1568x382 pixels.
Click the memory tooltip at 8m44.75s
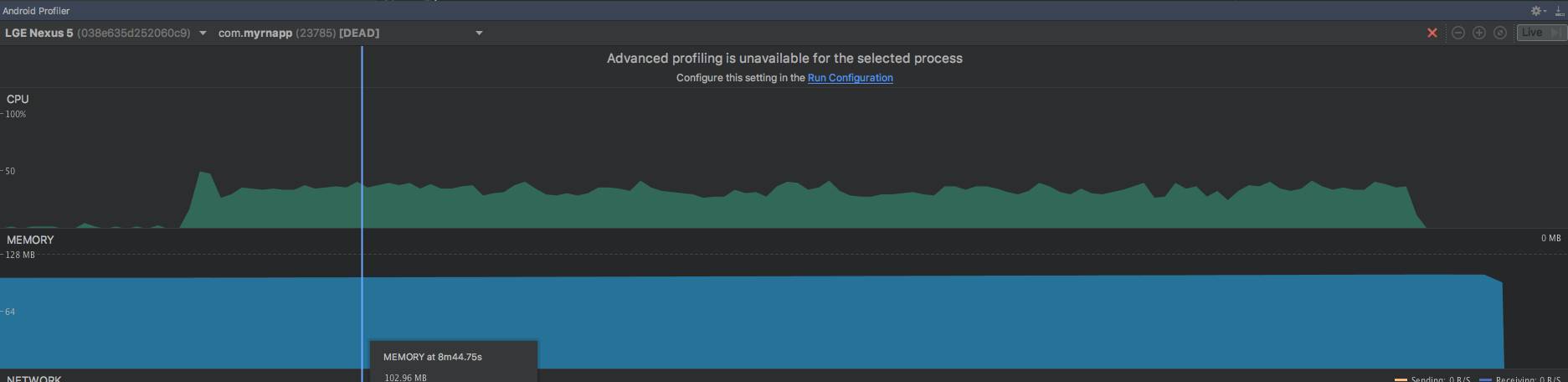[454, 362]
